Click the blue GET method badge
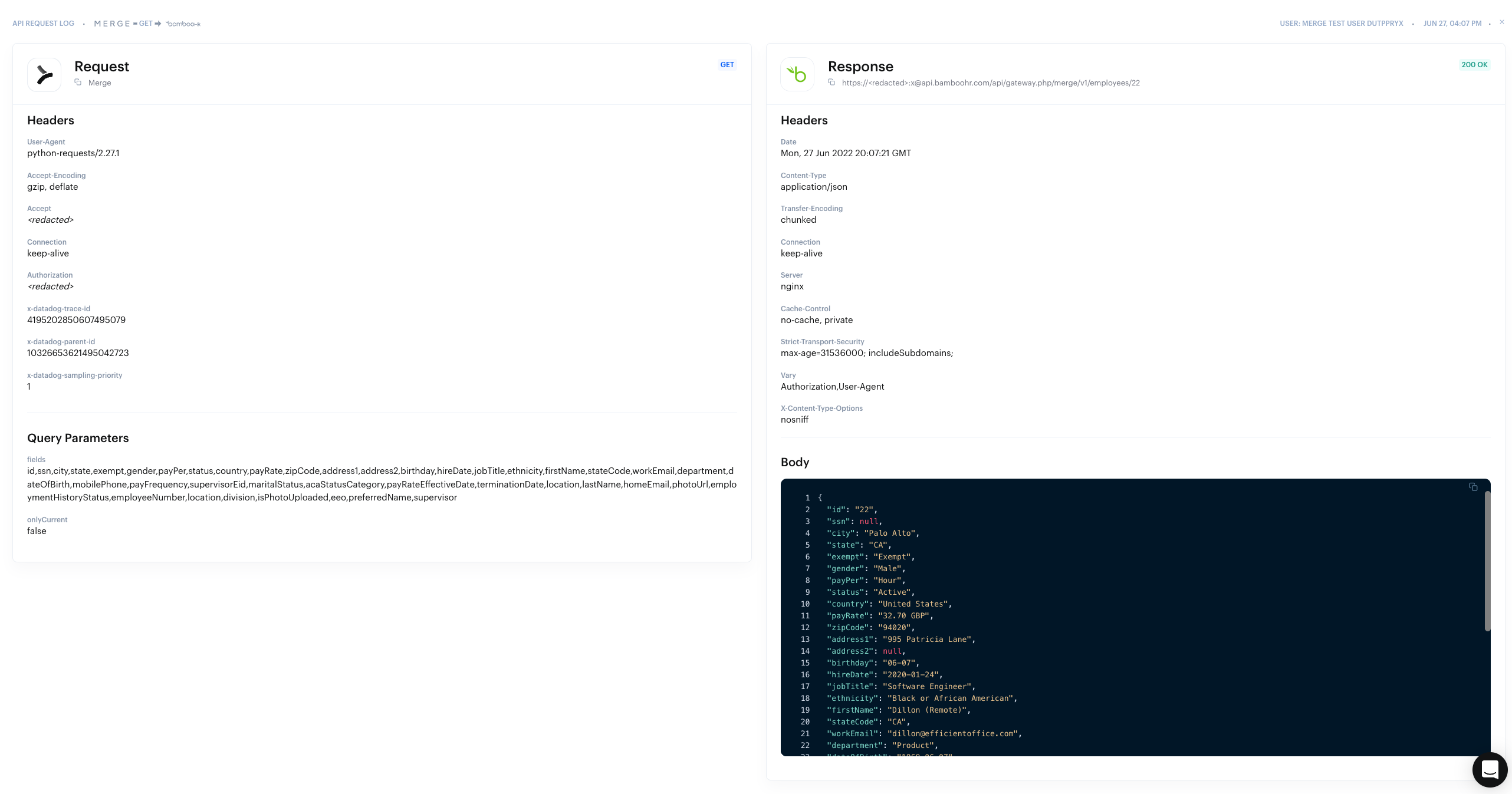This screenshot has height=794, width=1512. [727, 65]
